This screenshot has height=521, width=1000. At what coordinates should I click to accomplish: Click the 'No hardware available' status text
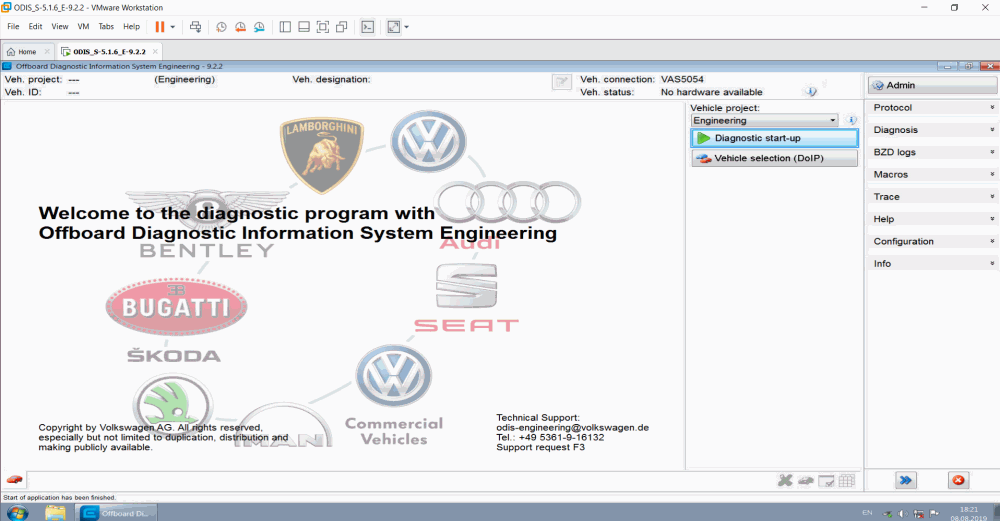(x=711, y=92)
